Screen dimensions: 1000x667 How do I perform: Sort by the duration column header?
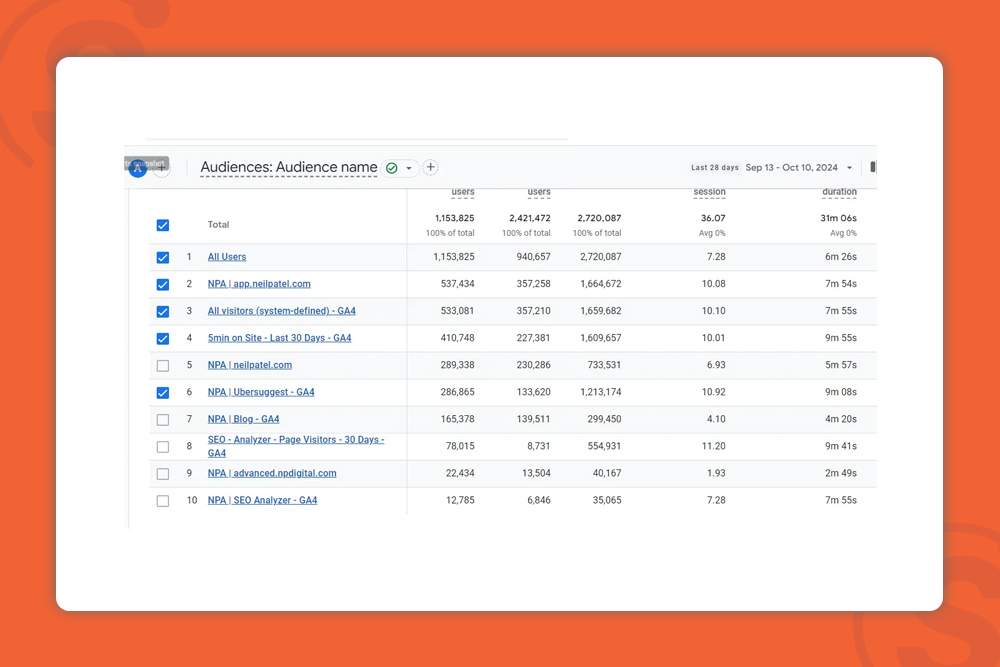839,192
